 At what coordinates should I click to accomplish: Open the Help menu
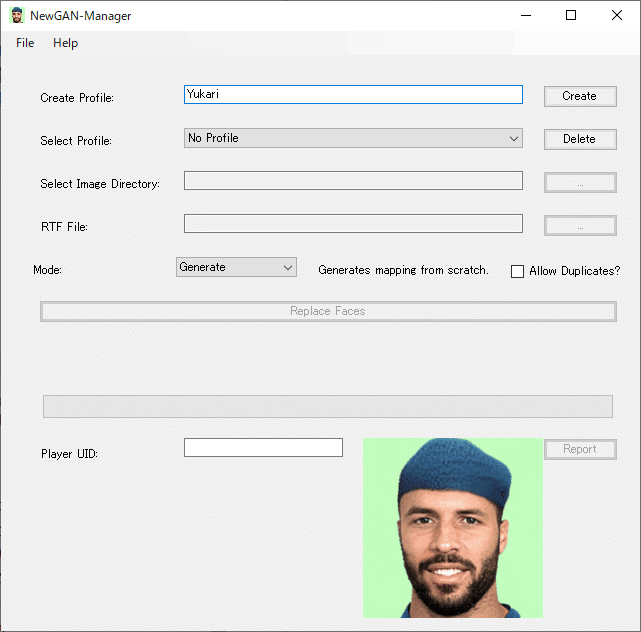[65, 43]
